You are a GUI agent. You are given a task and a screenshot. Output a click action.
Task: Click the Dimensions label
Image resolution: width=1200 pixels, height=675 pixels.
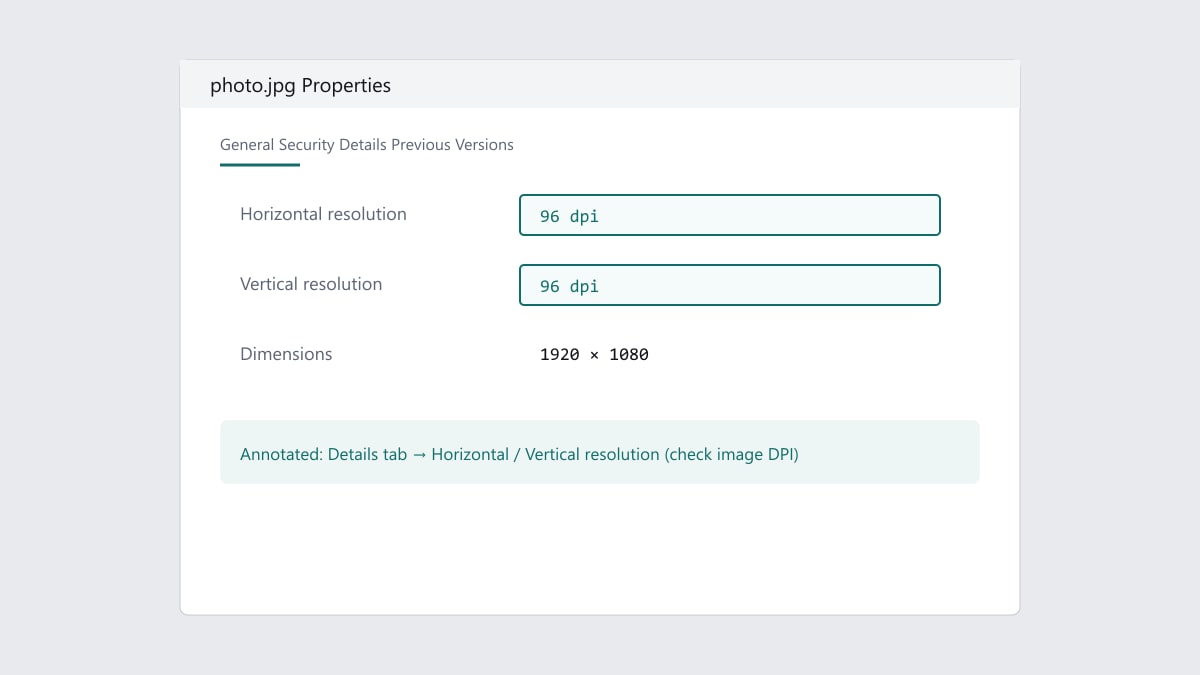coord(286,354)
